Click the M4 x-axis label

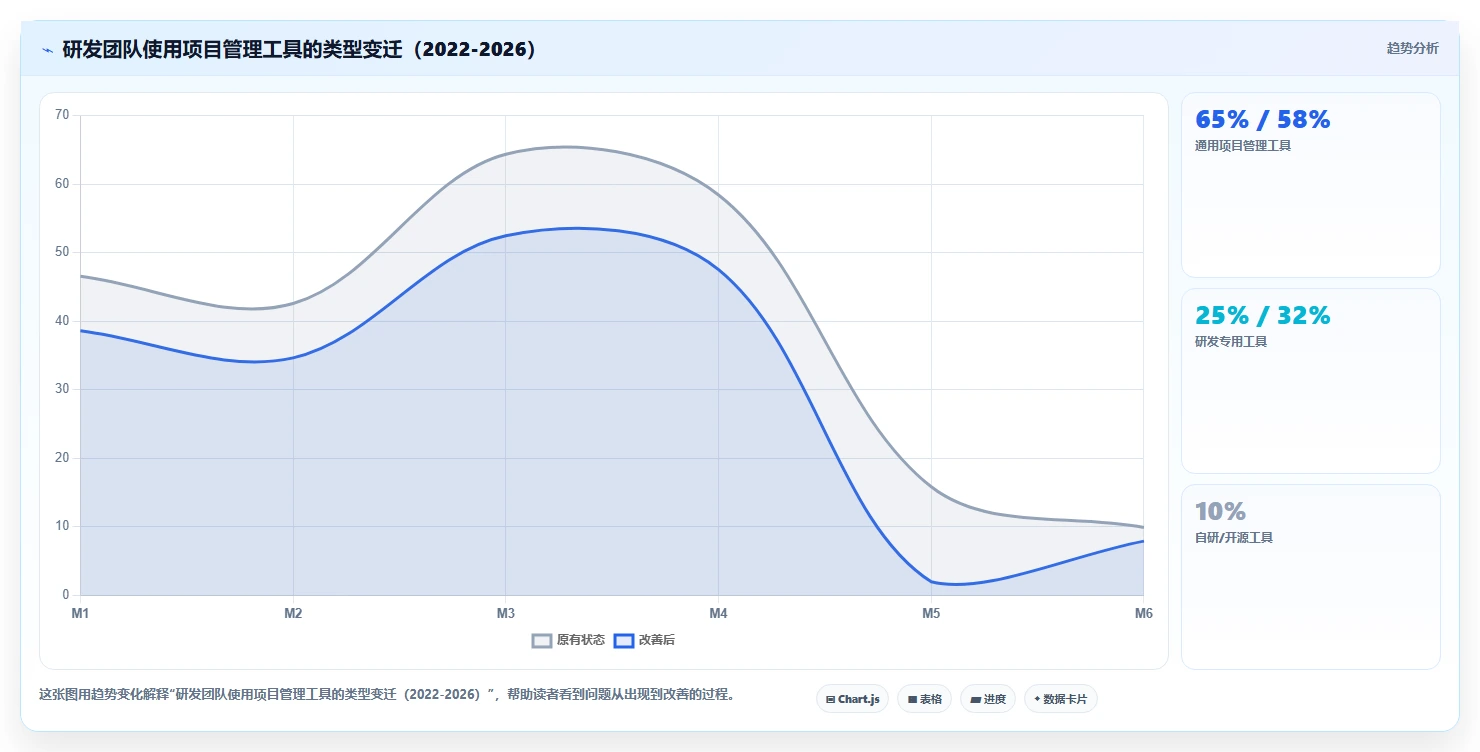point(718,613)
